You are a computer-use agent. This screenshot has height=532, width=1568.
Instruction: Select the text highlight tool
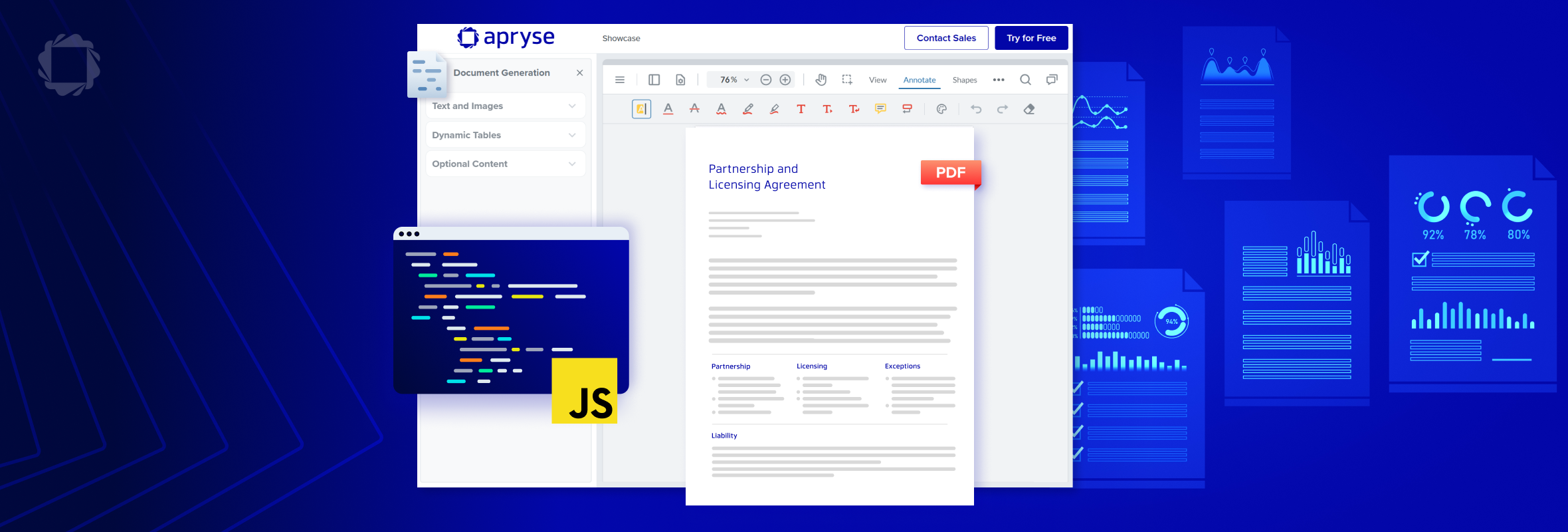click(641, 109)
